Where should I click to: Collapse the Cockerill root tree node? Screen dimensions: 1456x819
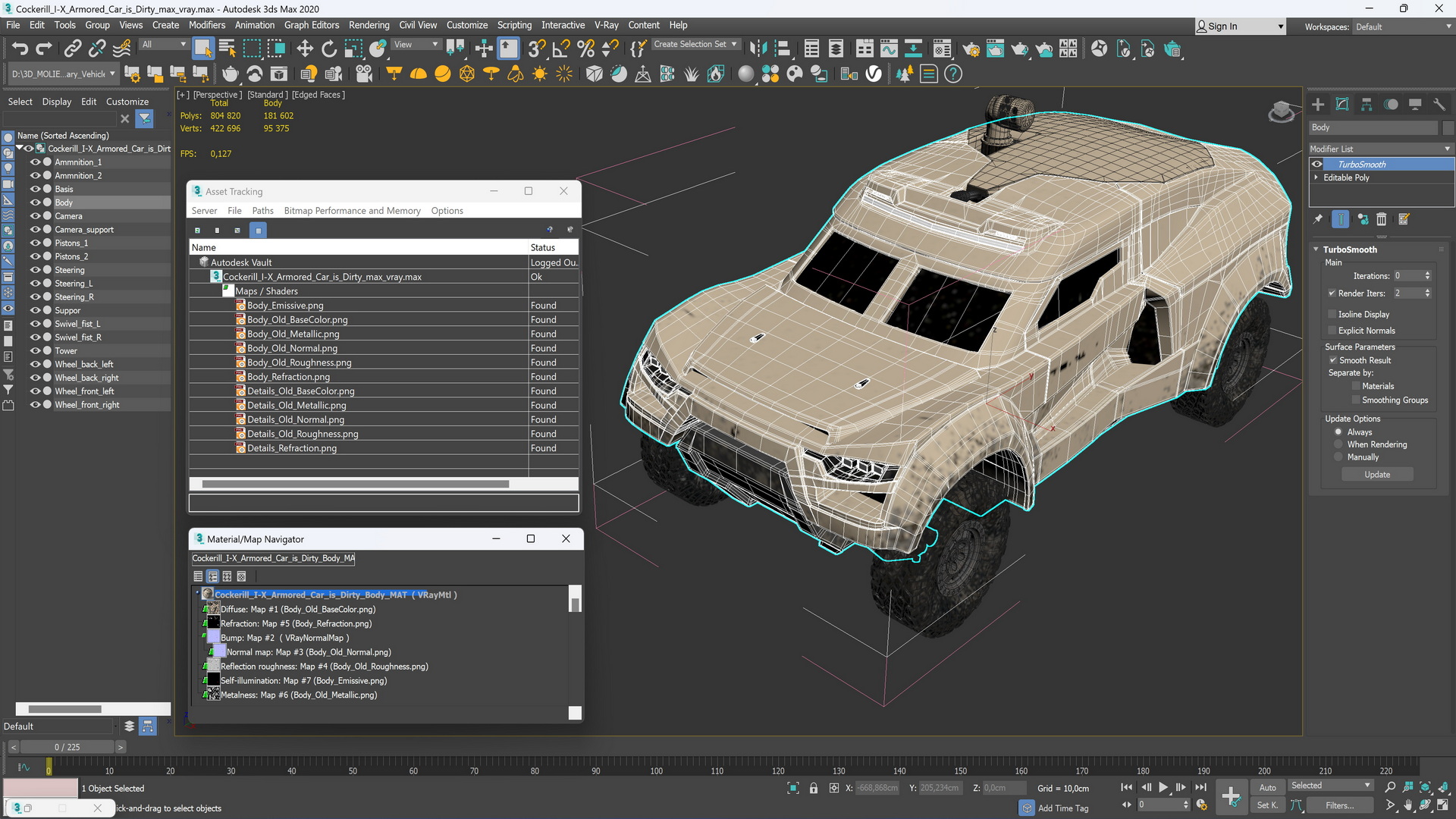point(20,149)
